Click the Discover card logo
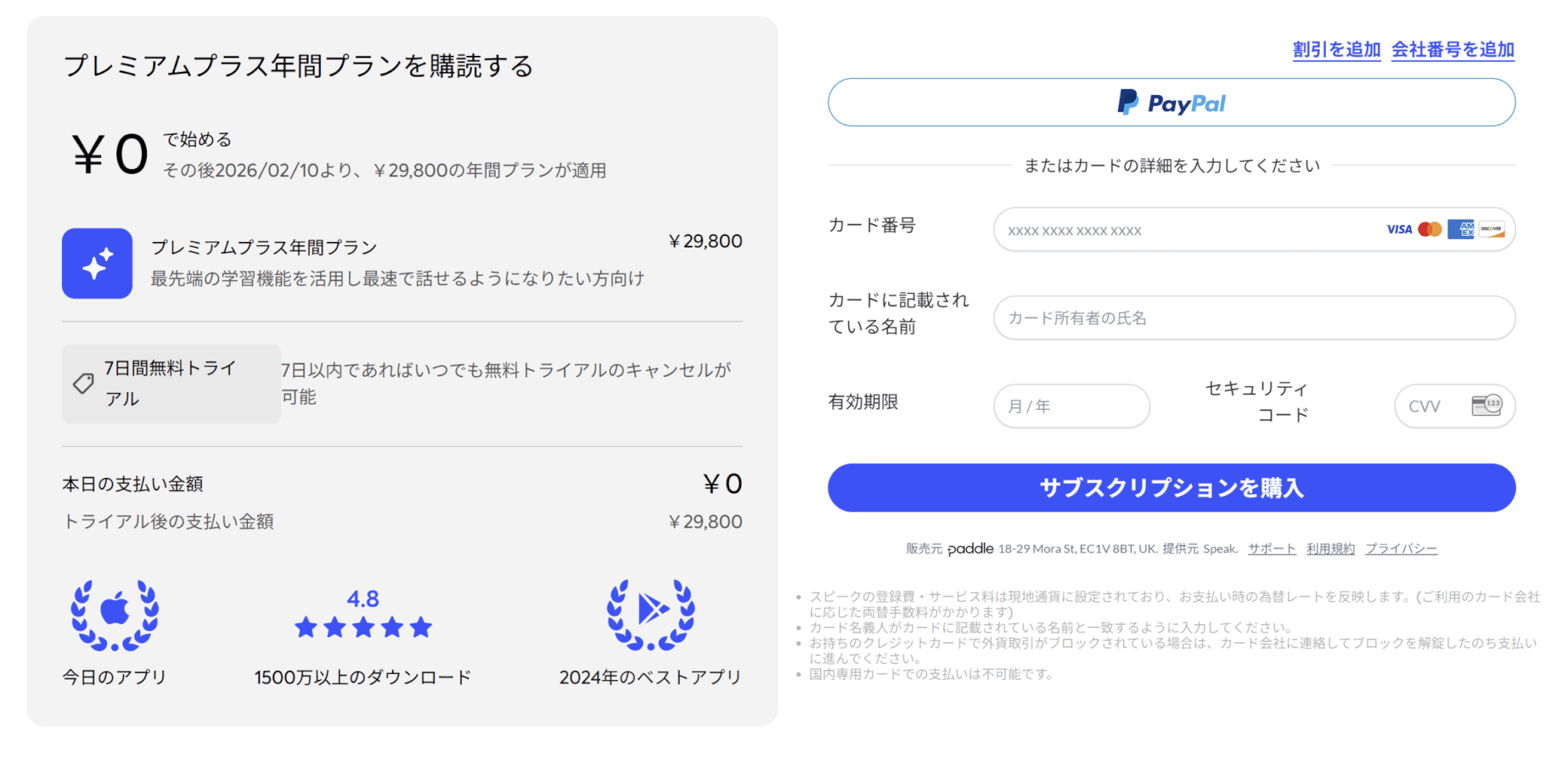The width and height of the screenshot is (1568, 775). tap(1491, 230)
